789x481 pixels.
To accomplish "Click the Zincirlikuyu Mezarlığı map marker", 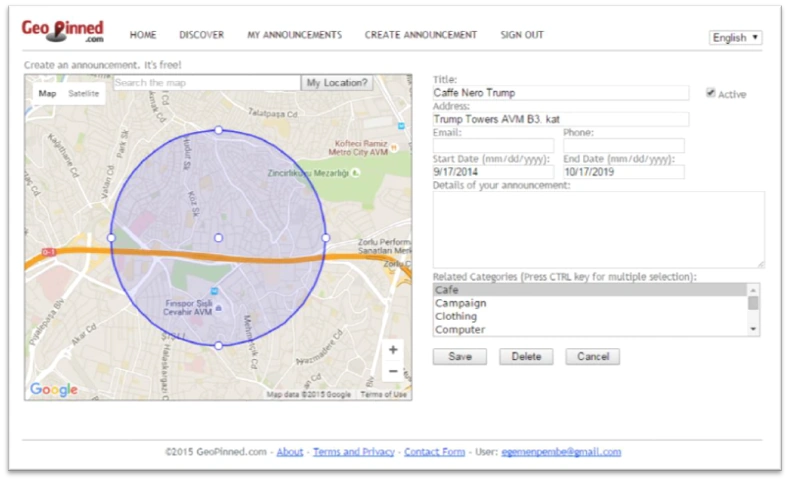I will (355, 173).
